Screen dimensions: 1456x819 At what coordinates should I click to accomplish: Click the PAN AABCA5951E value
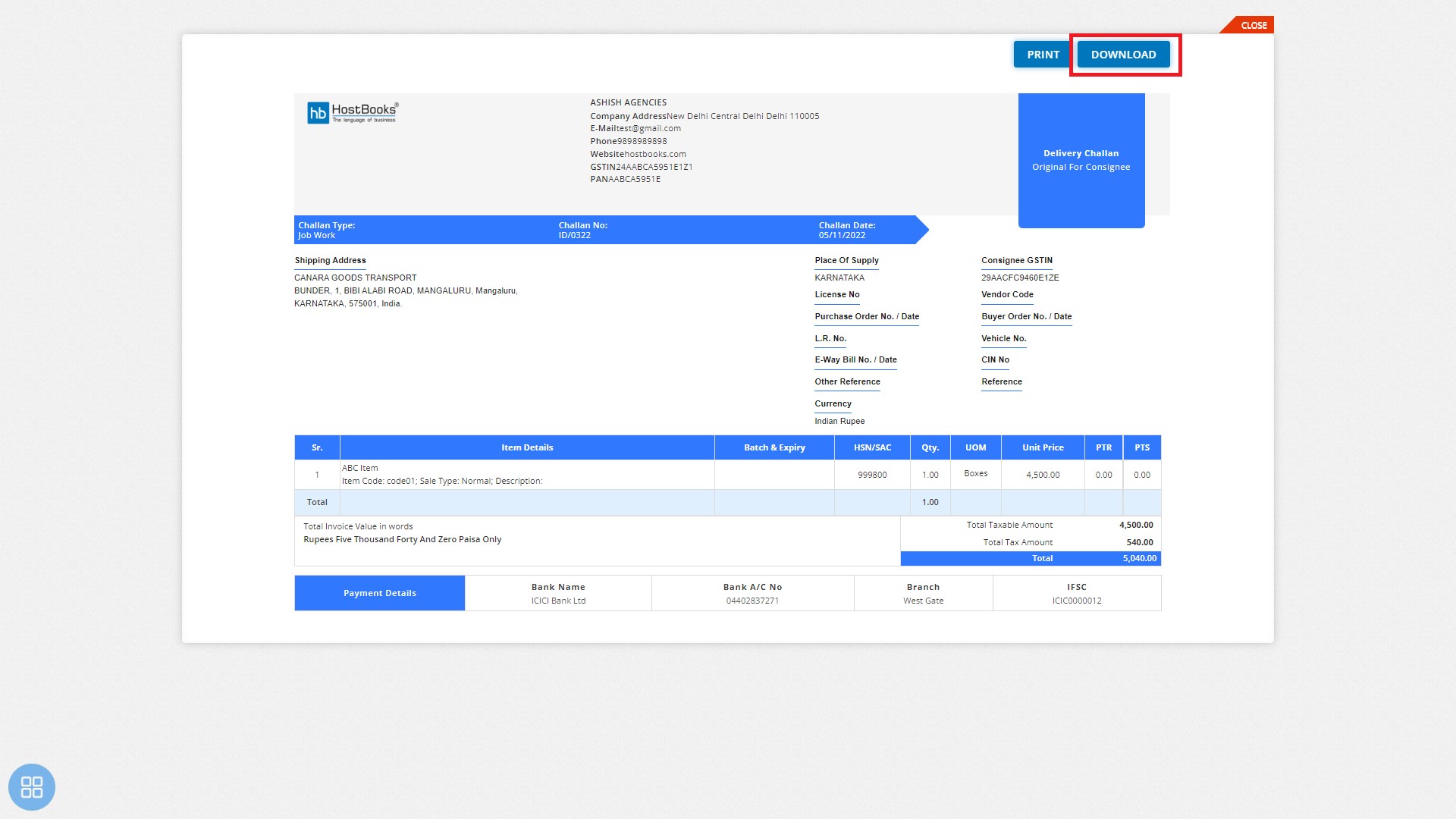click(634, 180)
